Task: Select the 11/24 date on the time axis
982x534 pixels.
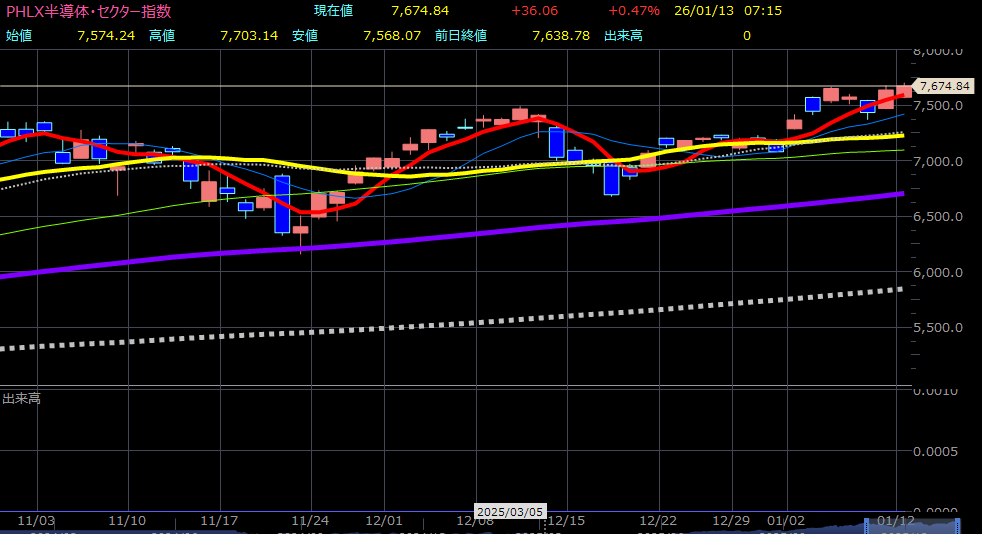Action: point(310,521)
